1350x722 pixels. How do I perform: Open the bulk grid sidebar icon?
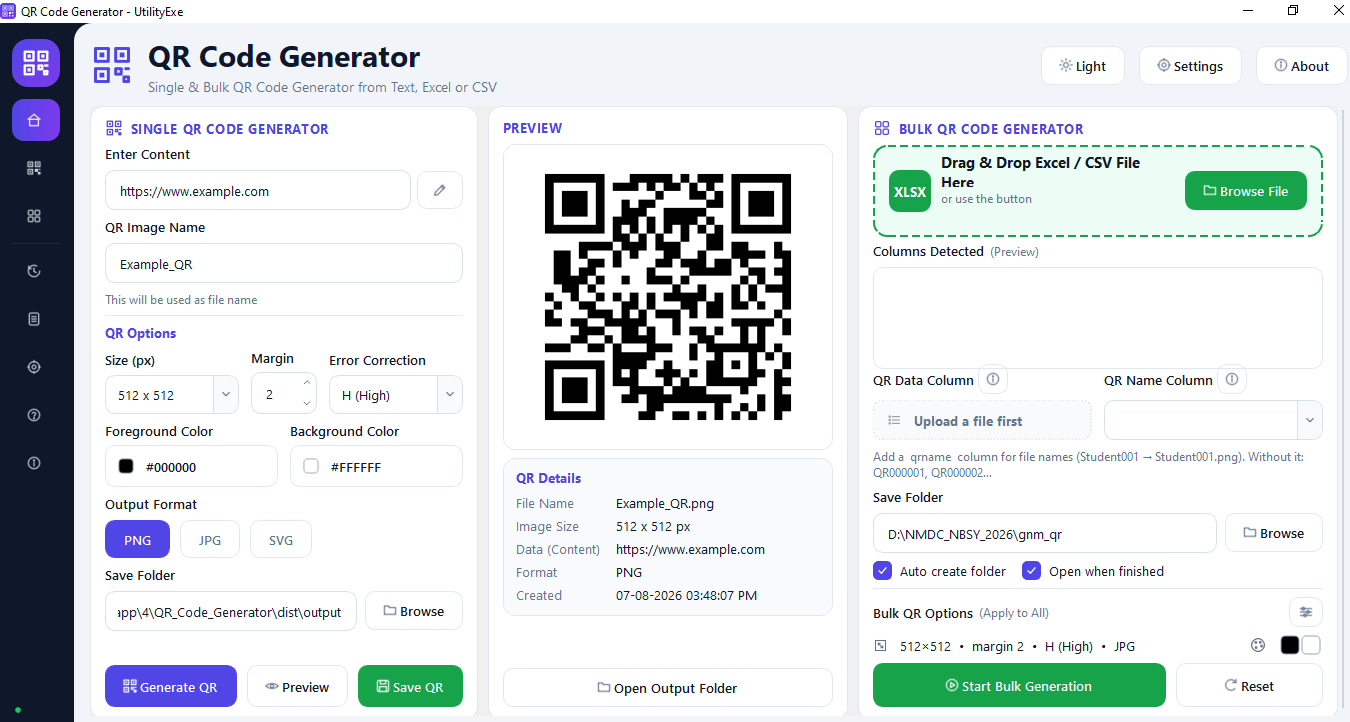click(35, 216)
